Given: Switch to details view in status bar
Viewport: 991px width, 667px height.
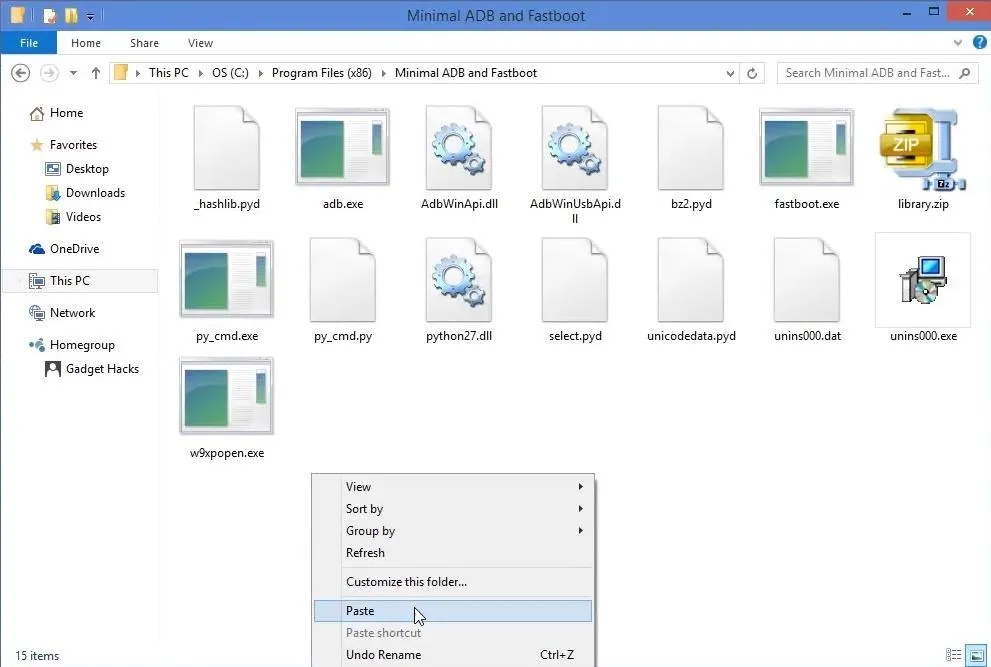Looking at the screenshot, I should (953, 655).
